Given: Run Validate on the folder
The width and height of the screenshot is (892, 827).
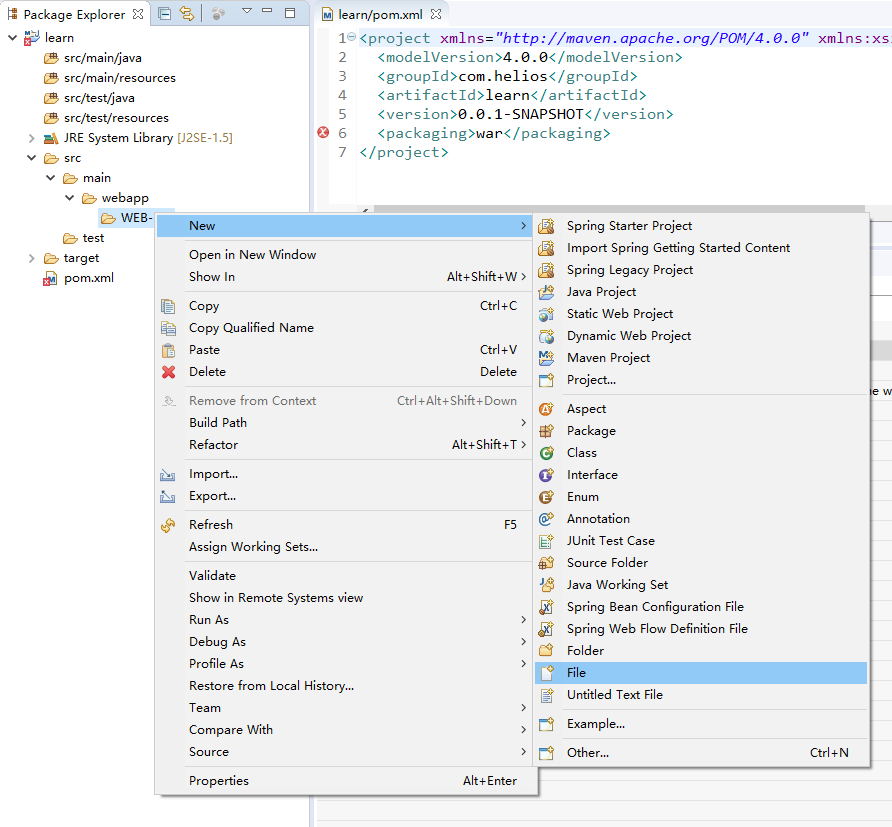Looking at the screenshot, I should click(x=344, y=576).
